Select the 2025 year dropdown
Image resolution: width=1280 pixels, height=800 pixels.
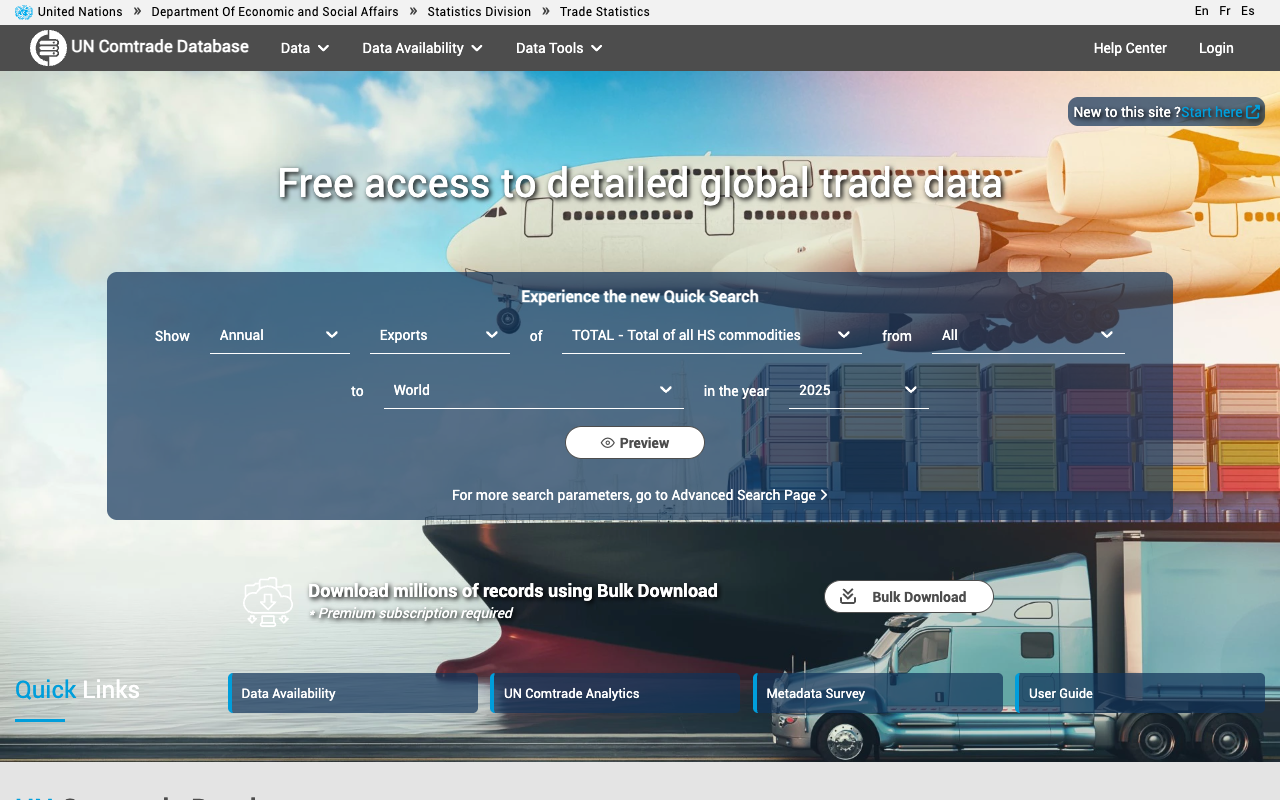point(858,390)
